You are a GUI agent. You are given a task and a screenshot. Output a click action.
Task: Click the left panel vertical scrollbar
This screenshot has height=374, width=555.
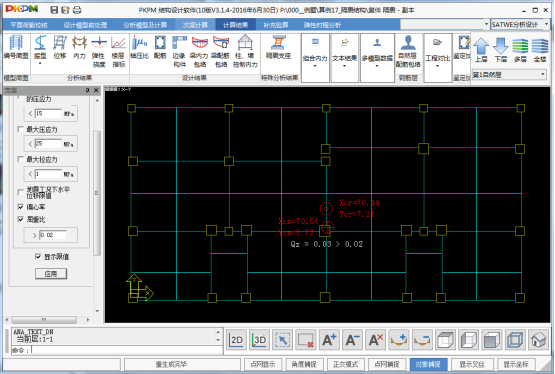[x=97, y=193]
